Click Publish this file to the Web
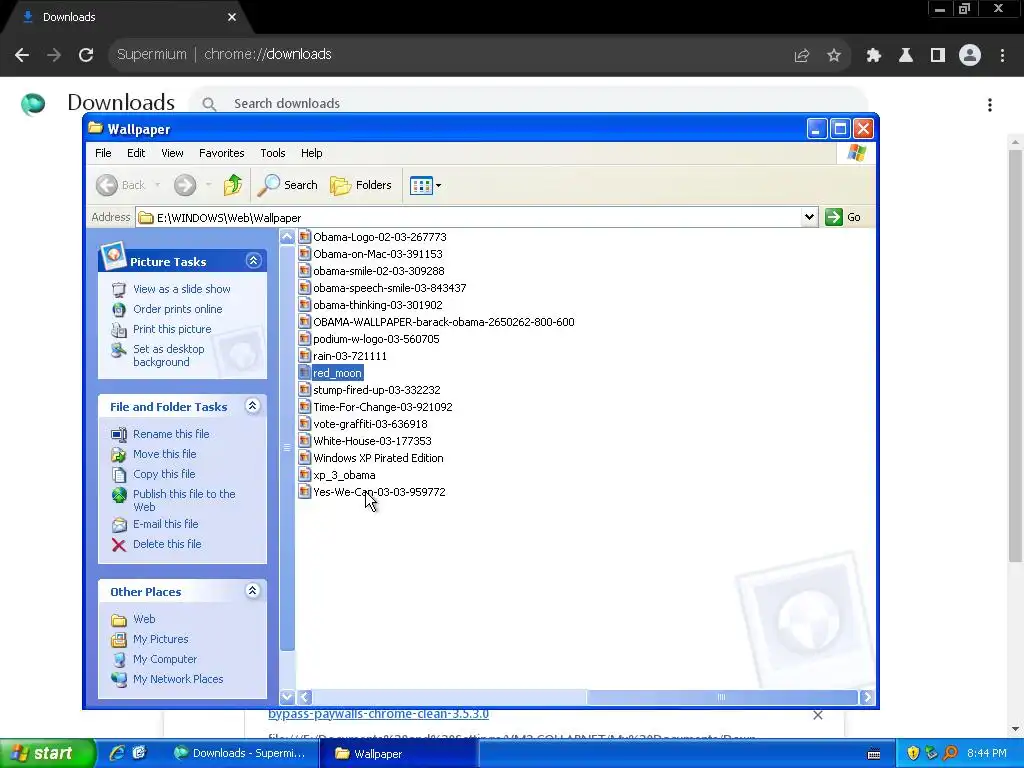Screen dimensions: 1024x768 (184, 500)
